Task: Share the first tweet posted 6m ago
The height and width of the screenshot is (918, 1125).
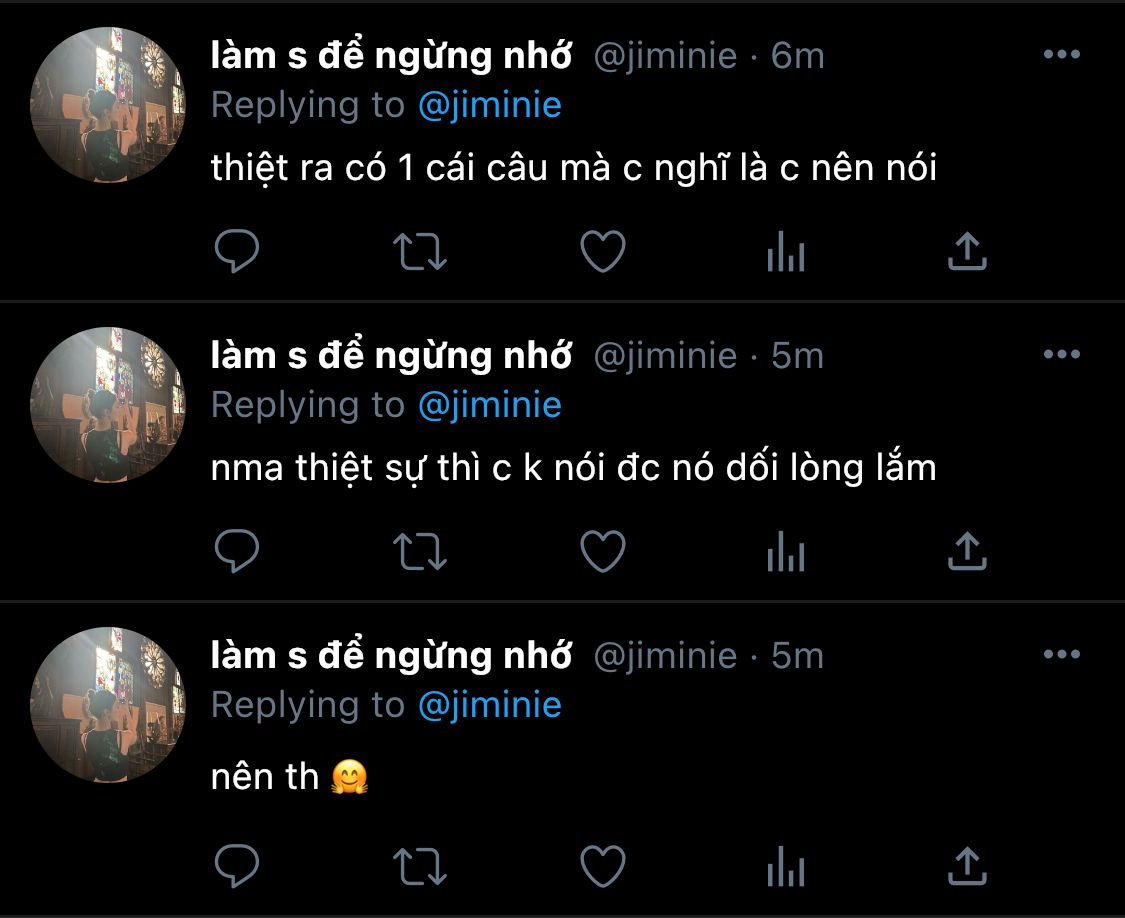Action: pos(967,251)
